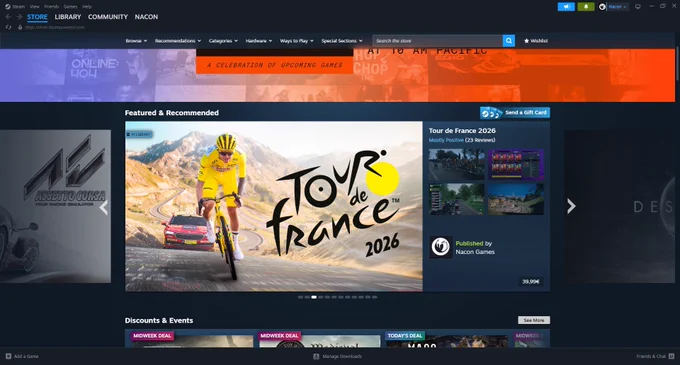Open the first MIDWEEK DEAL card
Viewport: 680px width, 365px height.
[x=191, y=339]
